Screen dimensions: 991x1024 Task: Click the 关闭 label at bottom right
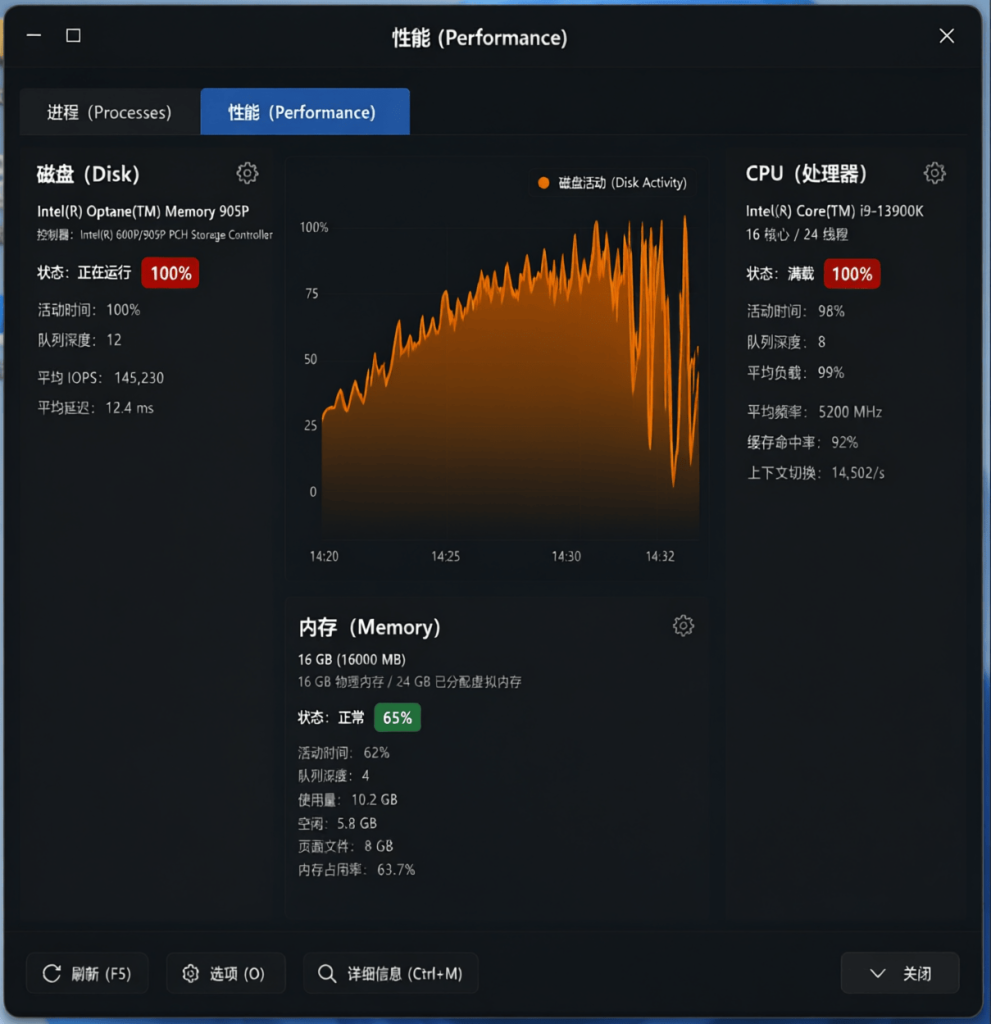pyautogui.click(x=917, y=974)
